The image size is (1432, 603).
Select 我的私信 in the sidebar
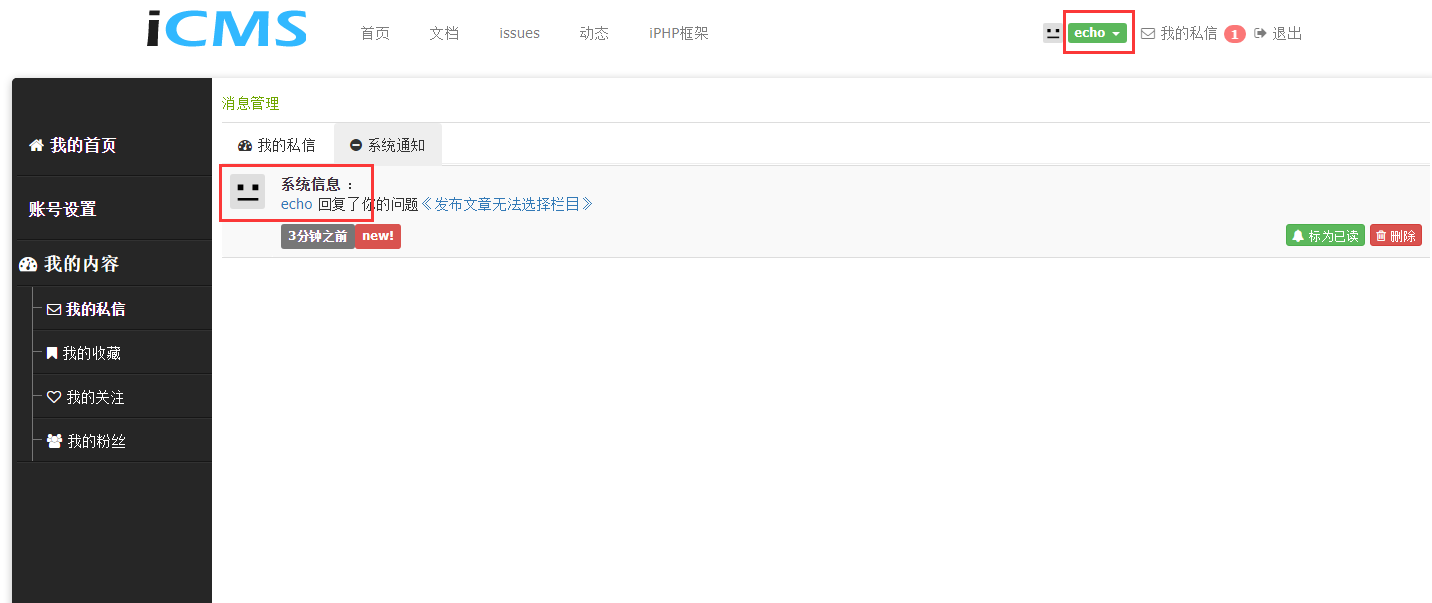coord(95,309)
